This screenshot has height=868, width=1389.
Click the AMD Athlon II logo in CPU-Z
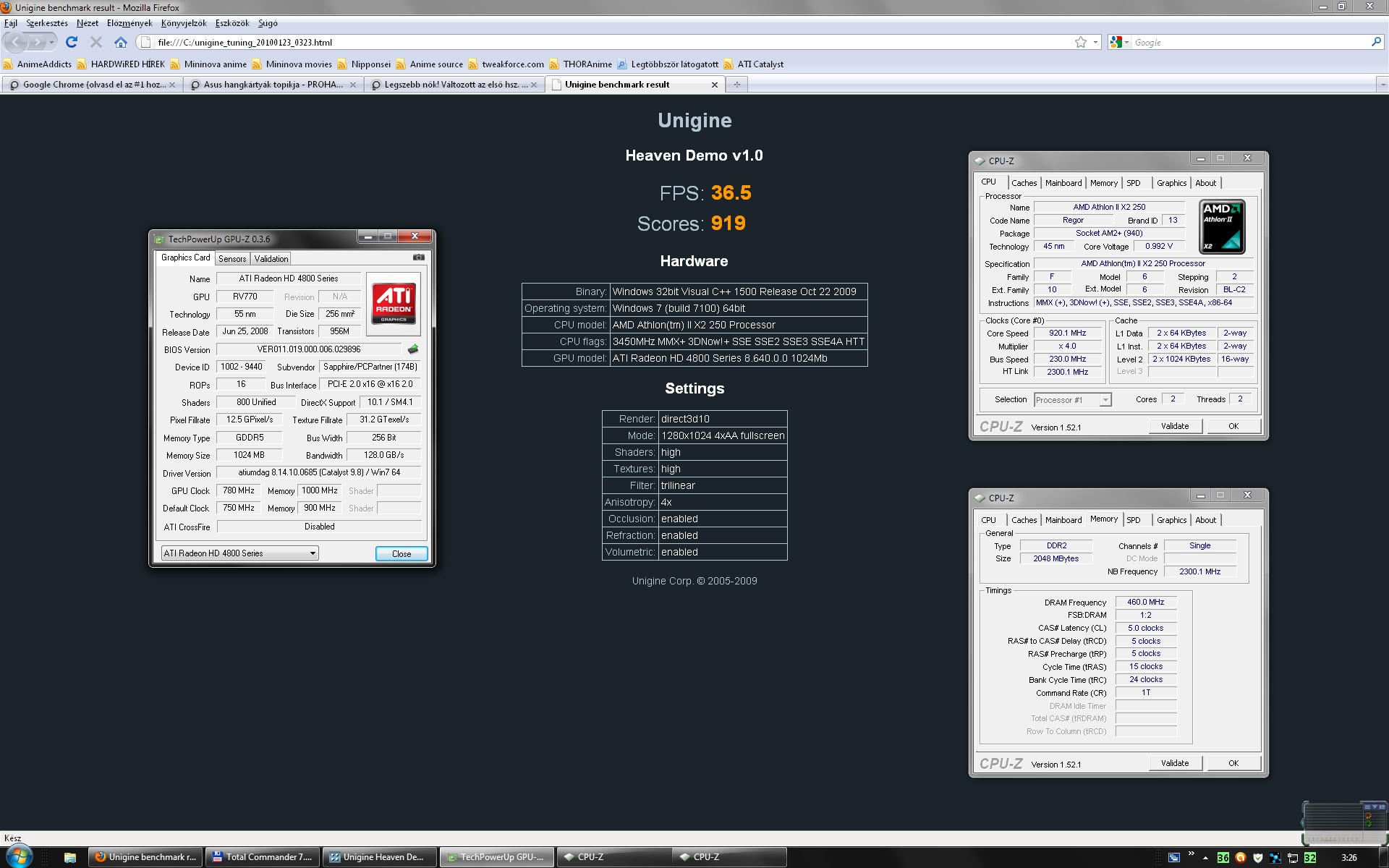[1222, 227]
